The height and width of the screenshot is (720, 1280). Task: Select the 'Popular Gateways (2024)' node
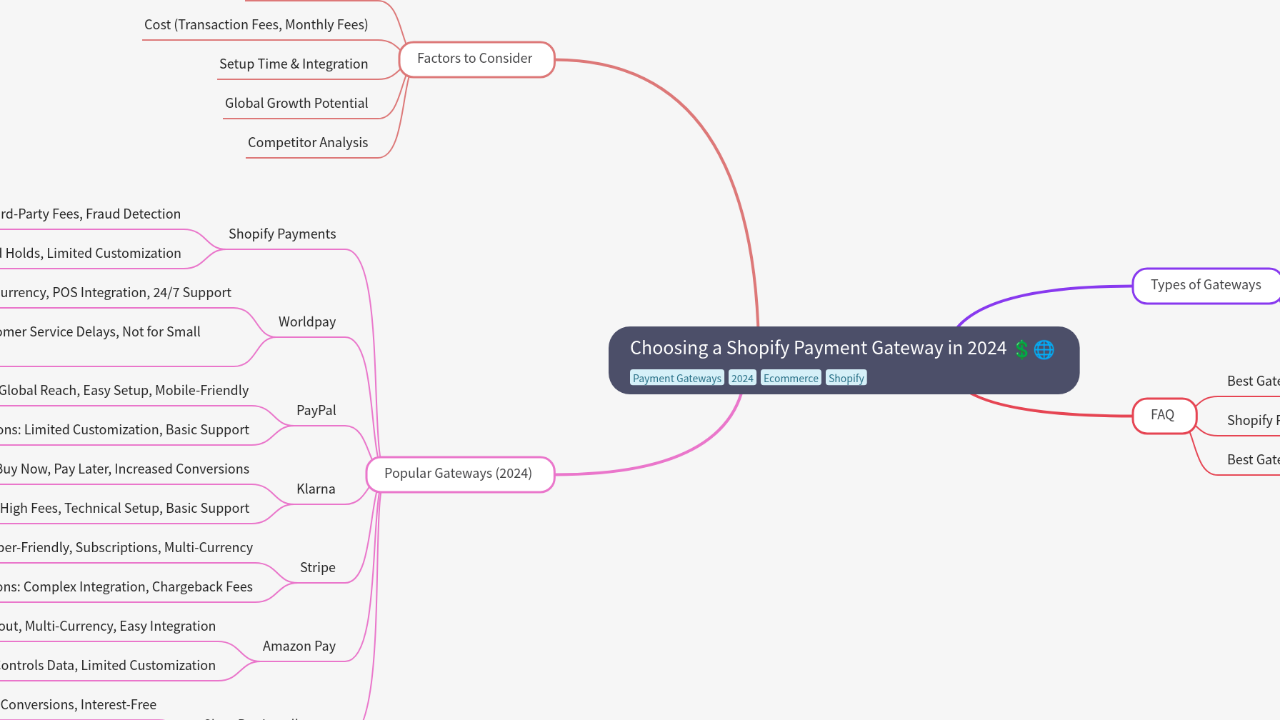click(460, 474)
